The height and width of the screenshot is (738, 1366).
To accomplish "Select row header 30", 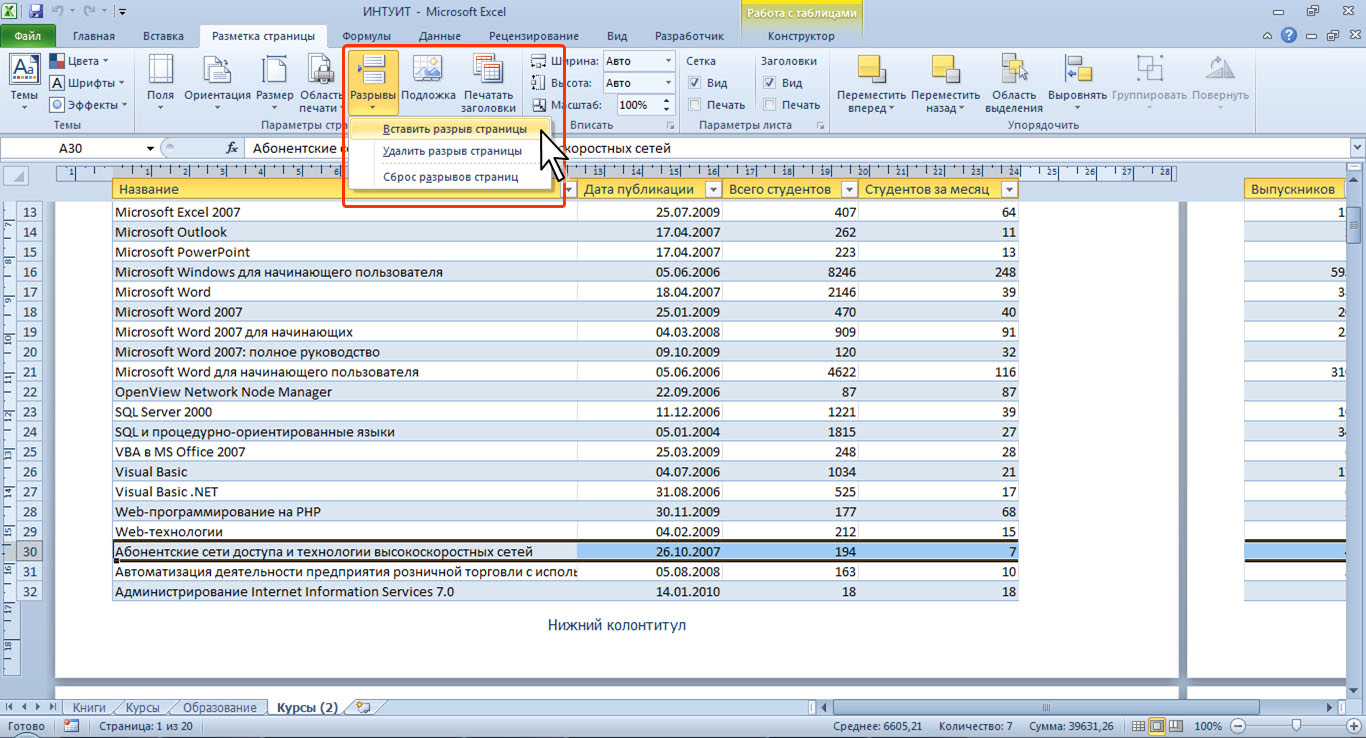I will 29,551.
